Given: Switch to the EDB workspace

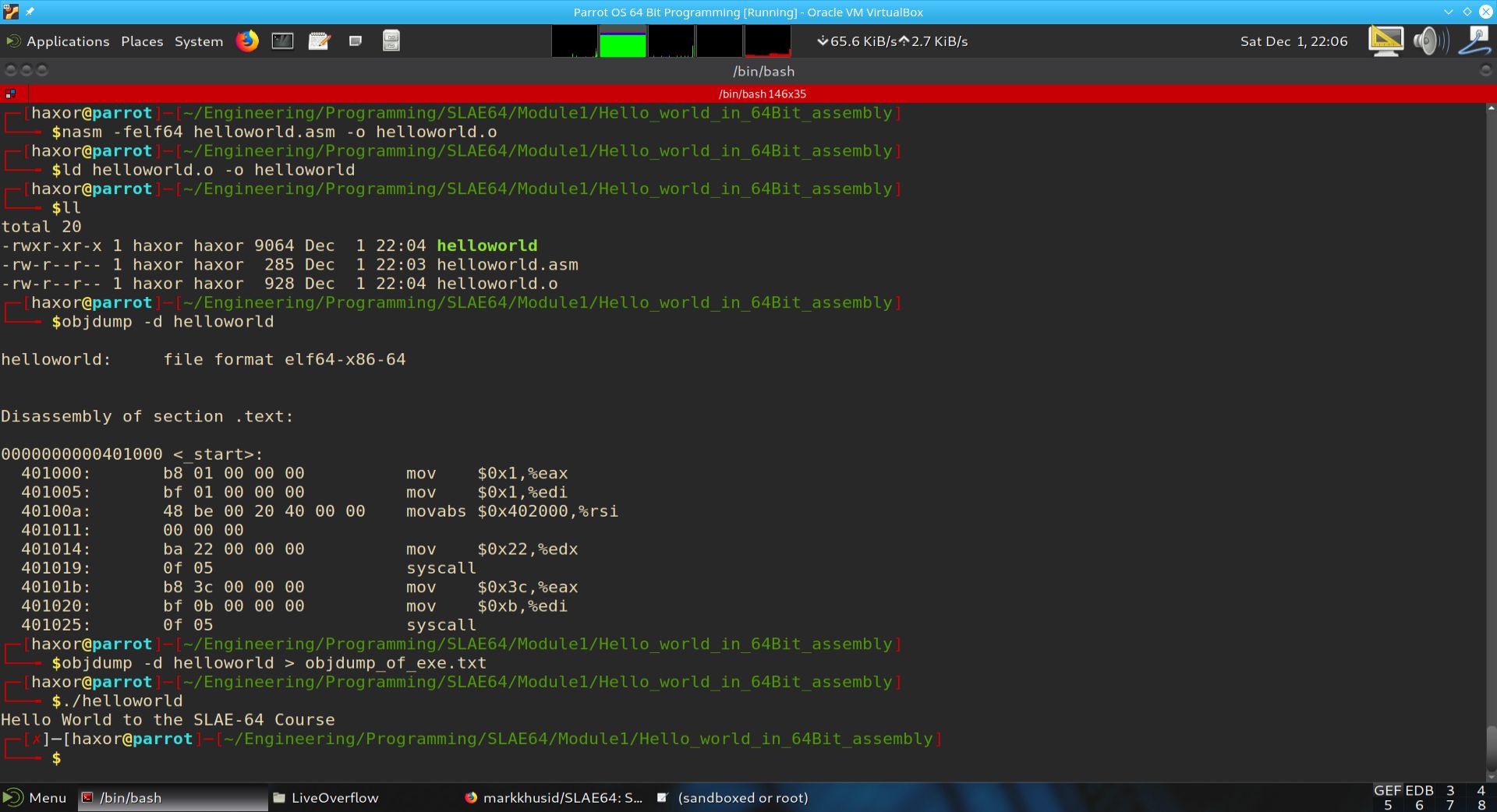Looking at the screenshot, I should [x=1419, y=790].
